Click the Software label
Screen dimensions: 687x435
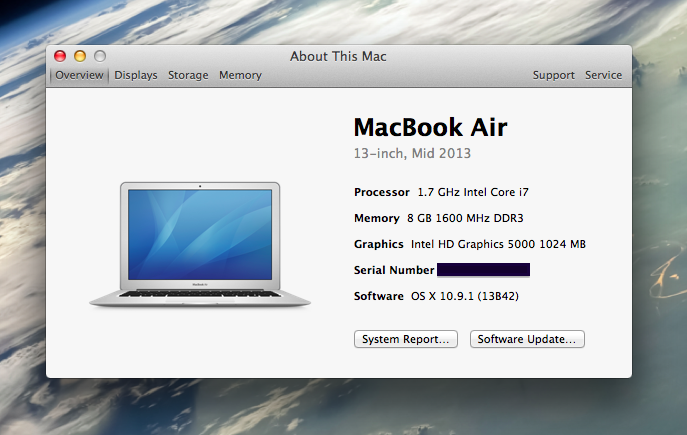(x=379, y=296)
